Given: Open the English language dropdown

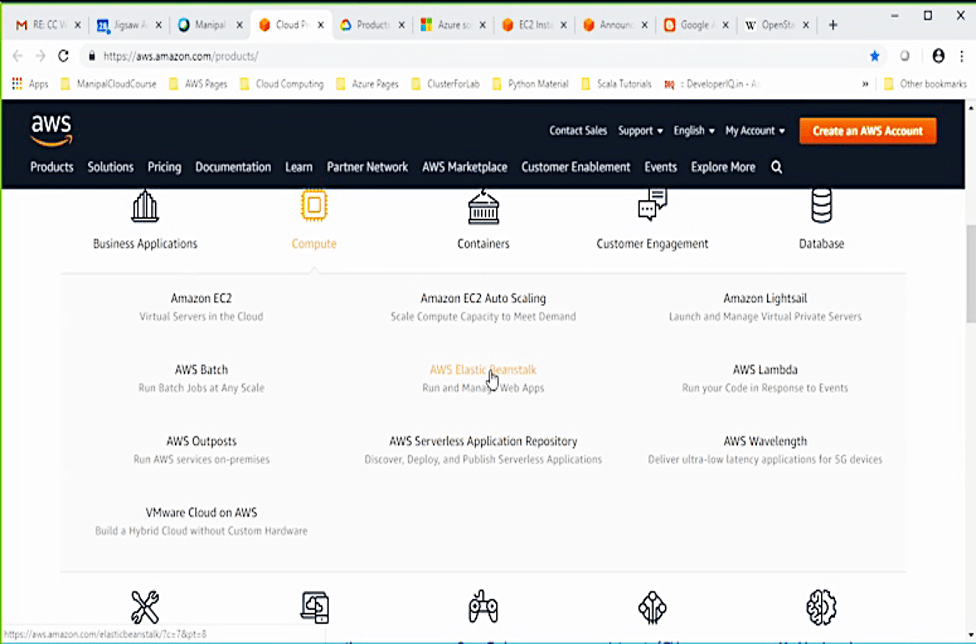Looking at the screenshot, I should (694, 131).
